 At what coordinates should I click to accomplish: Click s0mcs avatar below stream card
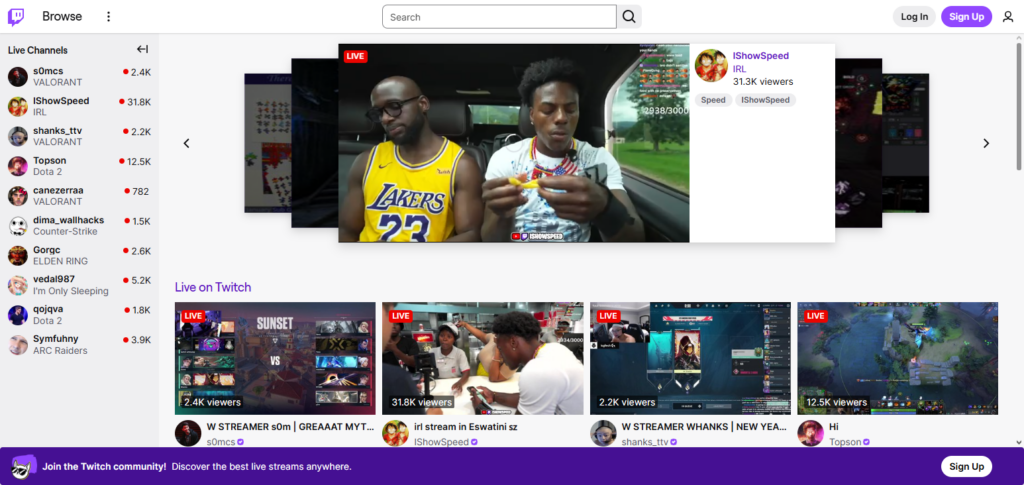(x=188, y=433)
